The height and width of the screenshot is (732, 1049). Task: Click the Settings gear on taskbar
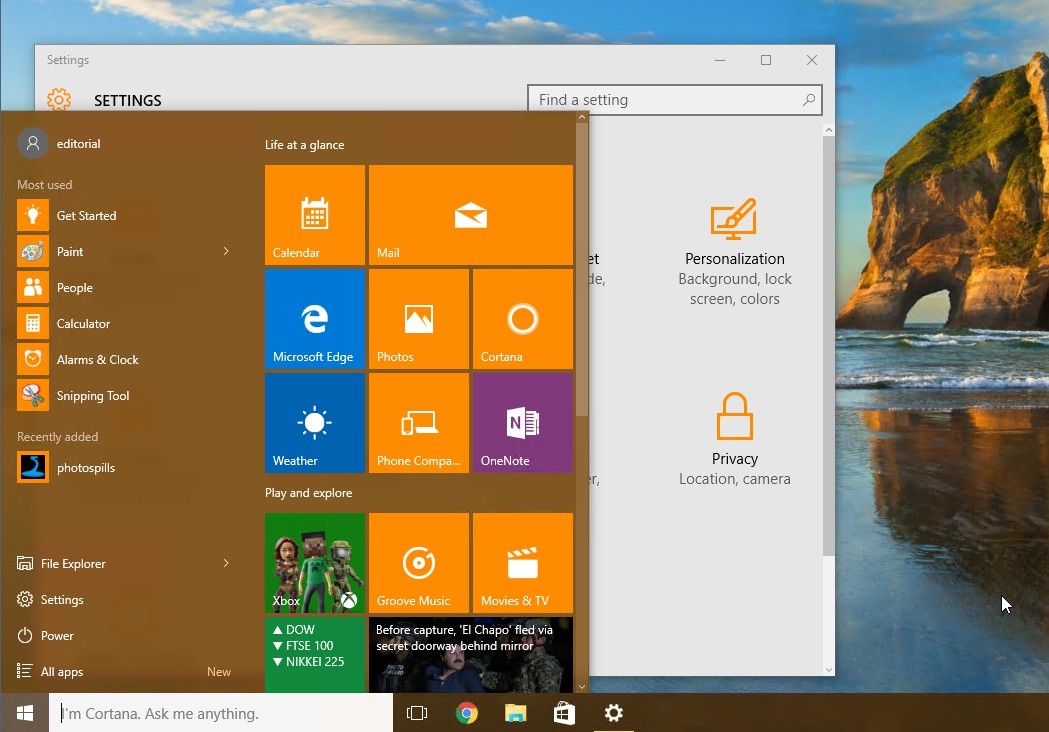click(x=613, y=713)
